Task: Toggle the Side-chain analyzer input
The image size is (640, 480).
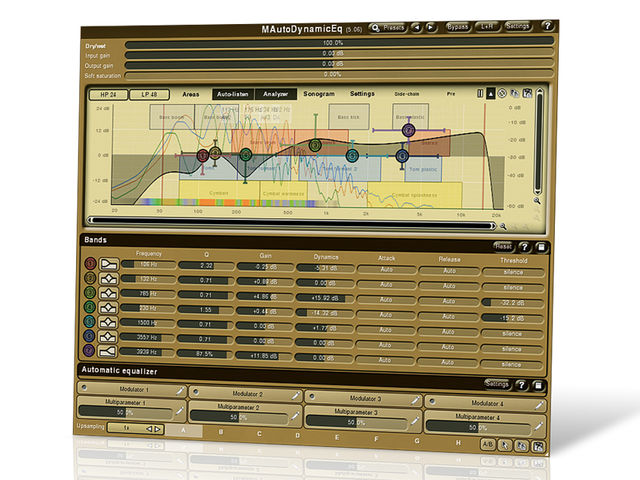Action: click(407, 93)
